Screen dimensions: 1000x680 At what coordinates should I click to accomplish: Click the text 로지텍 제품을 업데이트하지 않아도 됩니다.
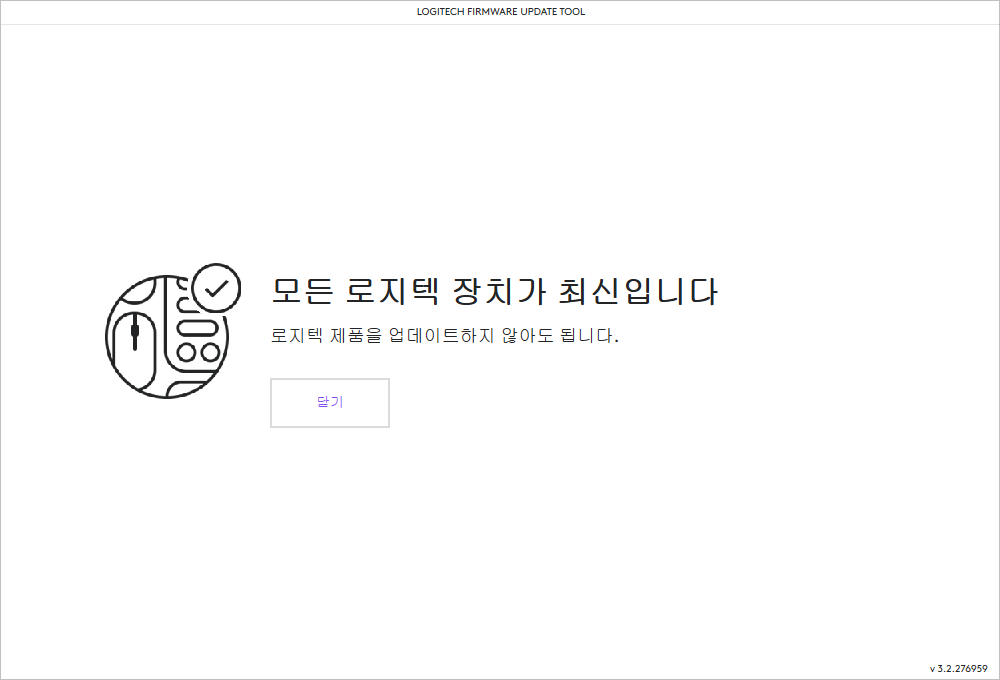445,335
